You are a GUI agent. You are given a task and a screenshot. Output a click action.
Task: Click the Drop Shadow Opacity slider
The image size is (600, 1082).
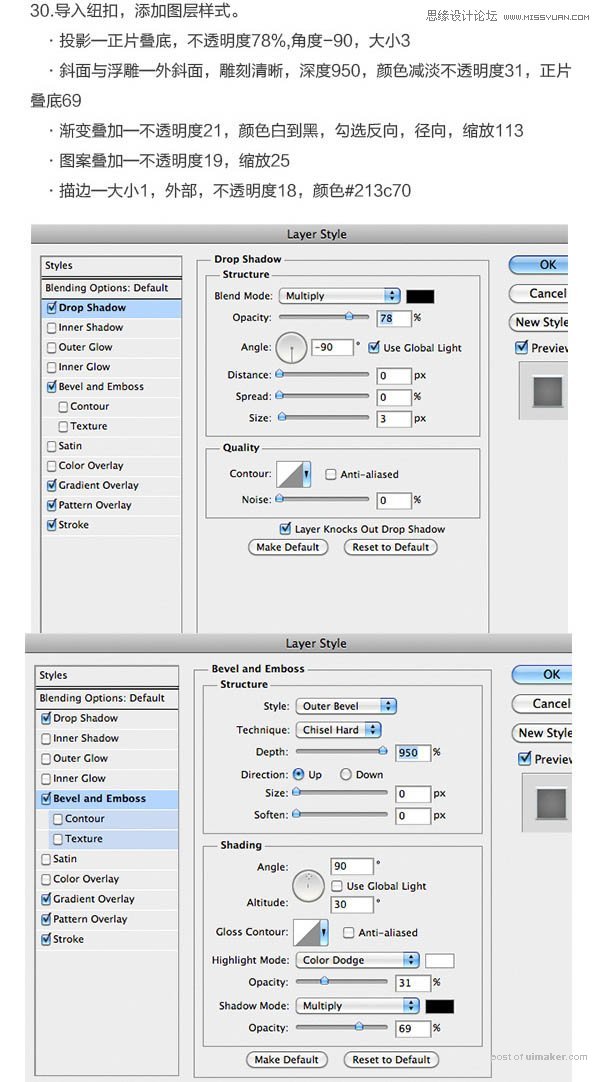coord(323,317)
